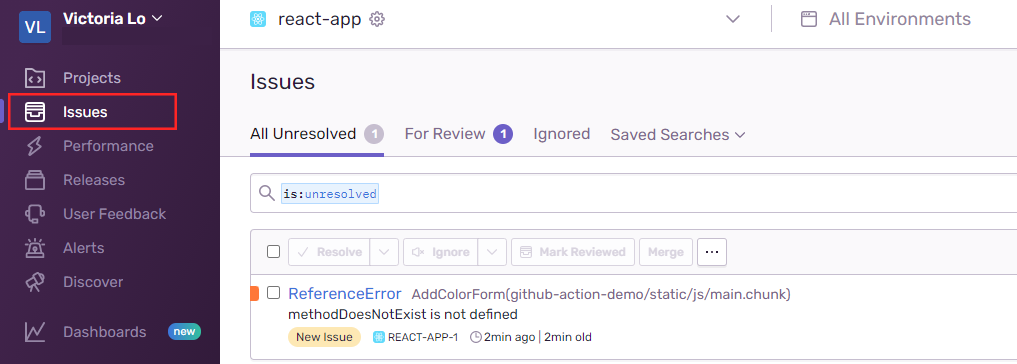Click the new badge beside Dashboards

(x=184, y=332)
